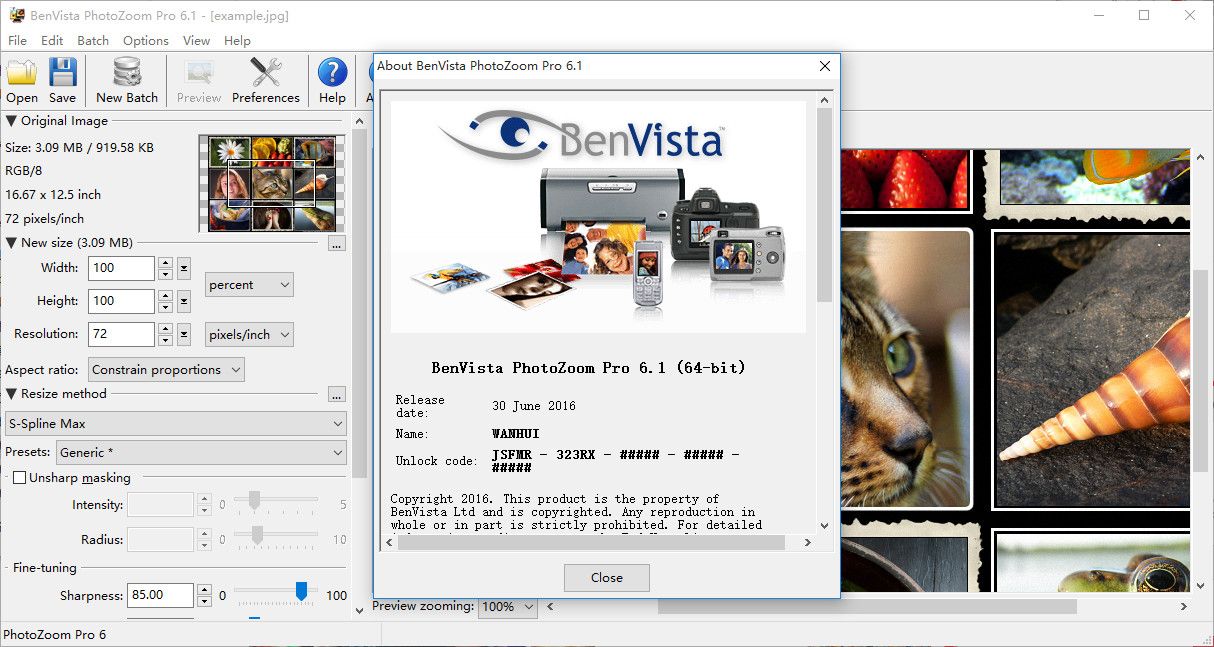
Task: Open Preferences from the toolbar
Action: [266, 81]
